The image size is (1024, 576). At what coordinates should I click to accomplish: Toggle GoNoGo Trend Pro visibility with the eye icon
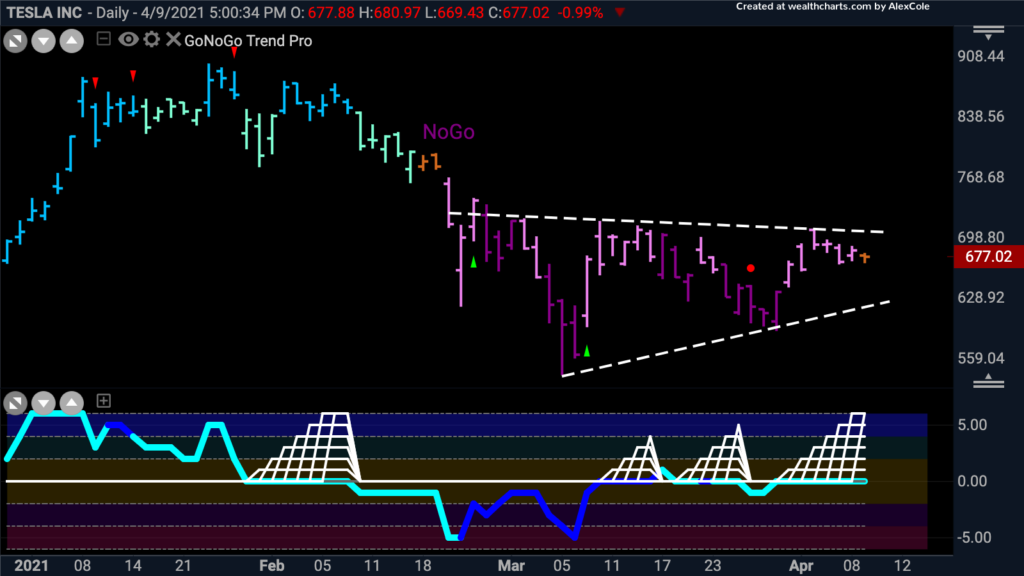point(128,39)
